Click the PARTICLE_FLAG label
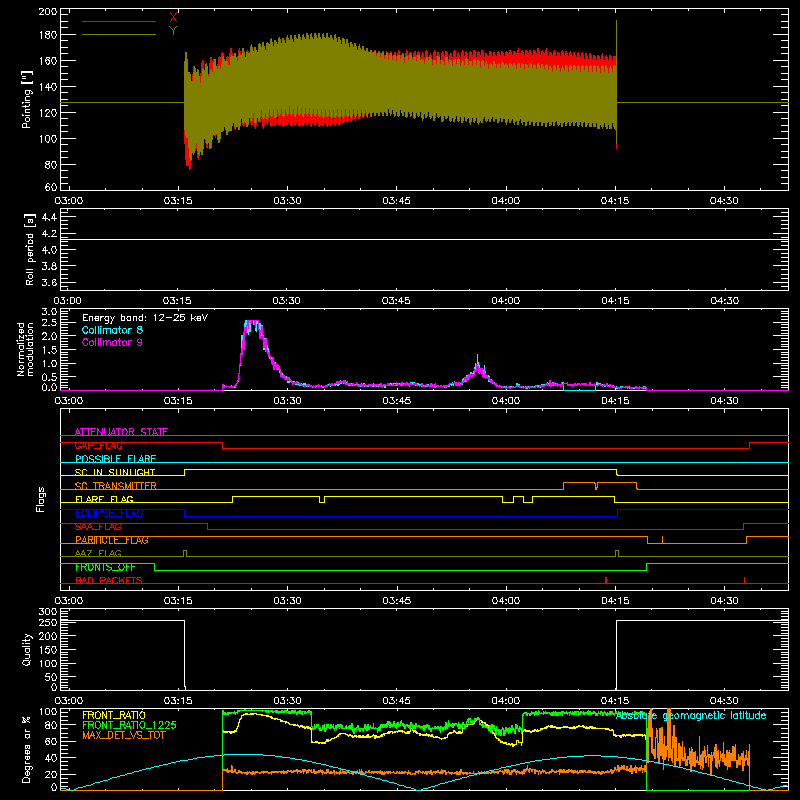Screen dimensions: 800x800 112,540
